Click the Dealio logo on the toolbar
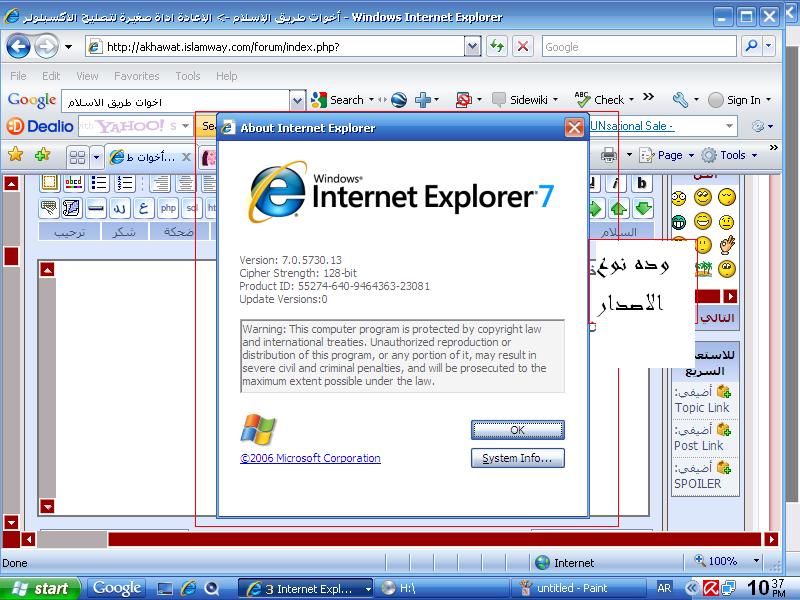This screenshot has height=600, width=800. tap(40, 126)
